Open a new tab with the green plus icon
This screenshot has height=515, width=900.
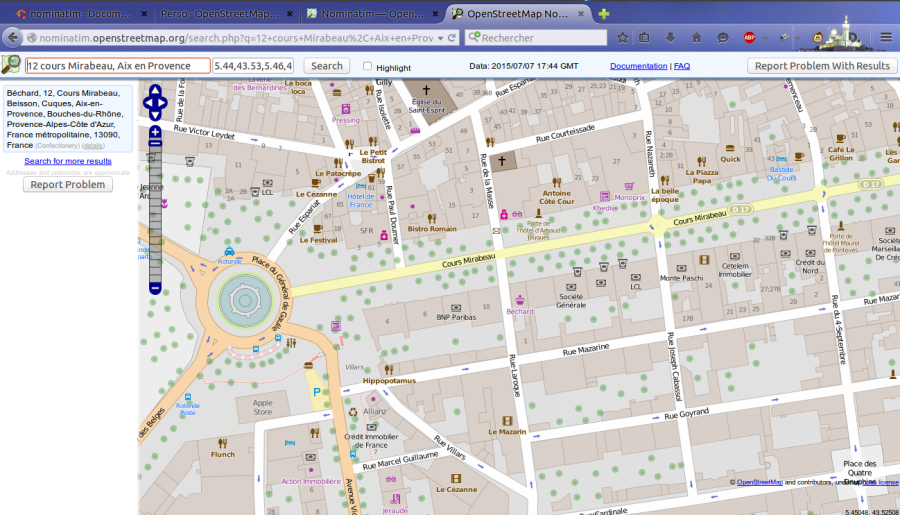[604, 14]
